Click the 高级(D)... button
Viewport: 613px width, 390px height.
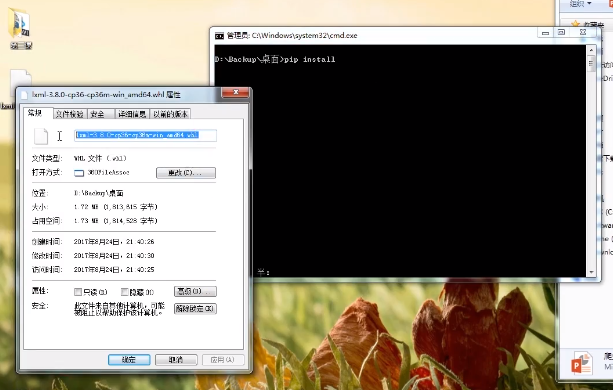(x=195, y=291)
